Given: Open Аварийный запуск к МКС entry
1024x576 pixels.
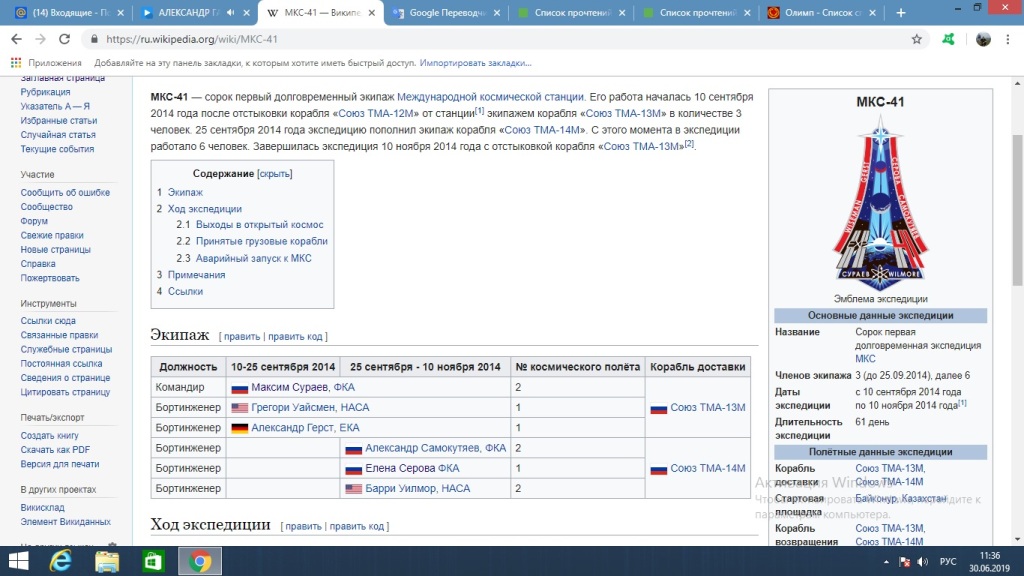Looking at the screenshot, I should pos(253,258).
